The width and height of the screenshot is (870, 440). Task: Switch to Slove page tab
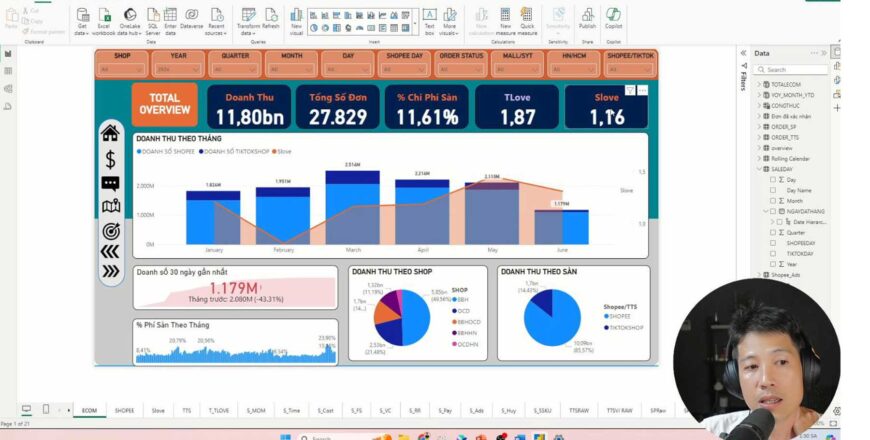pyautogui.click(x=158, y=411)
